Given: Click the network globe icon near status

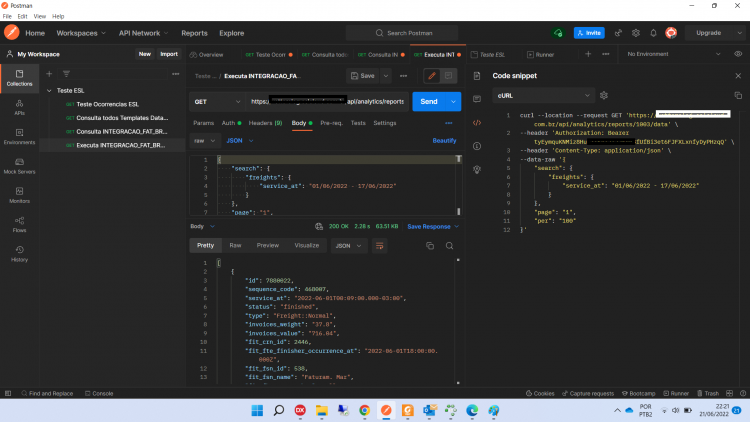Looking at the screenshot, I should 319,226.
